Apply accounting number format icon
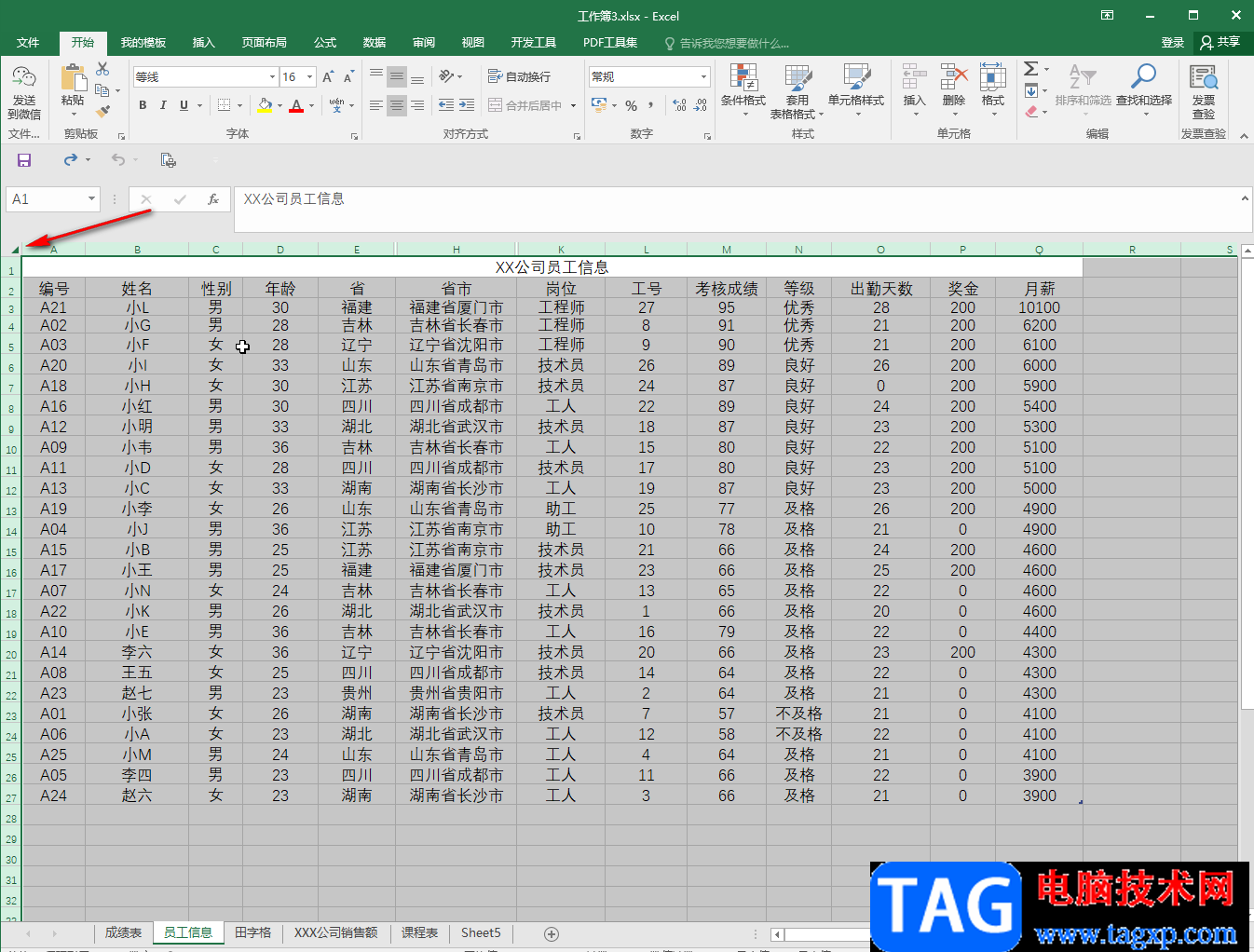1254x952 pixels. (x=598, y=105)
